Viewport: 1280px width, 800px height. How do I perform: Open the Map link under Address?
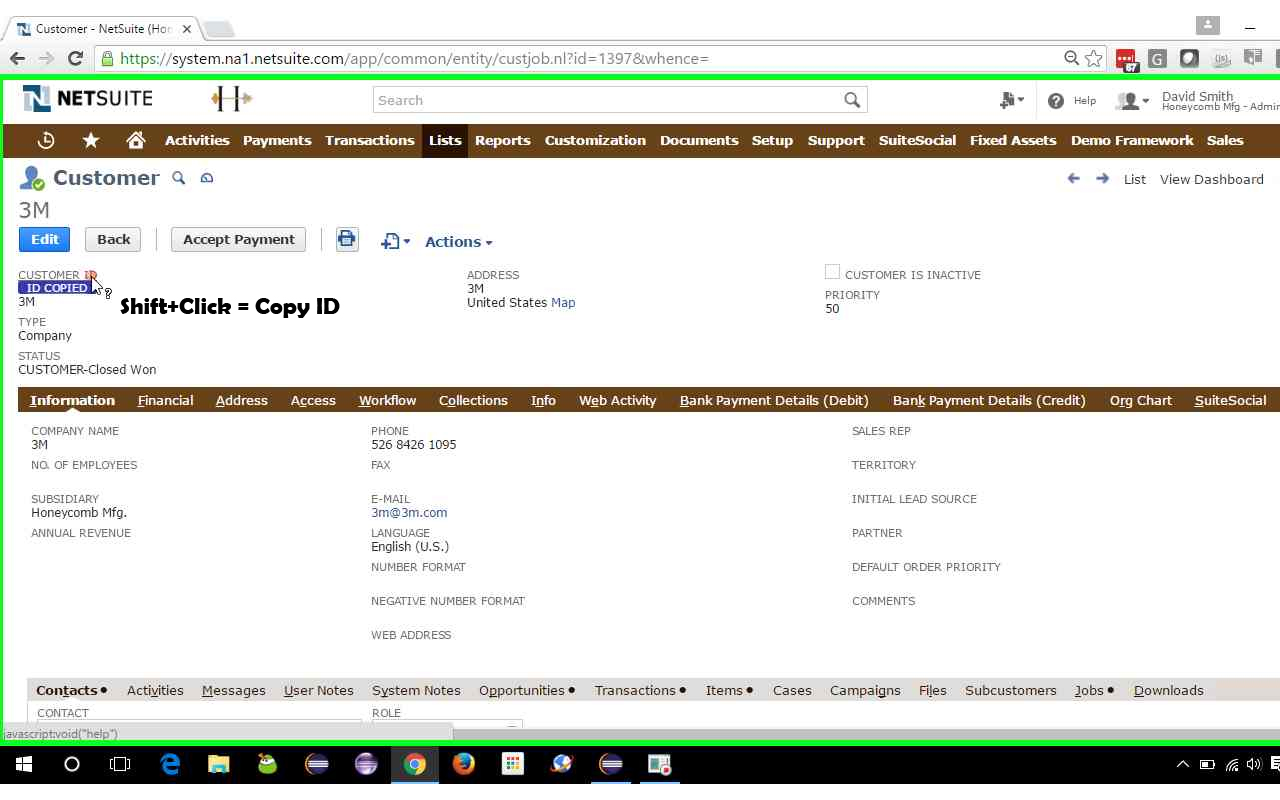click(563, 302)
